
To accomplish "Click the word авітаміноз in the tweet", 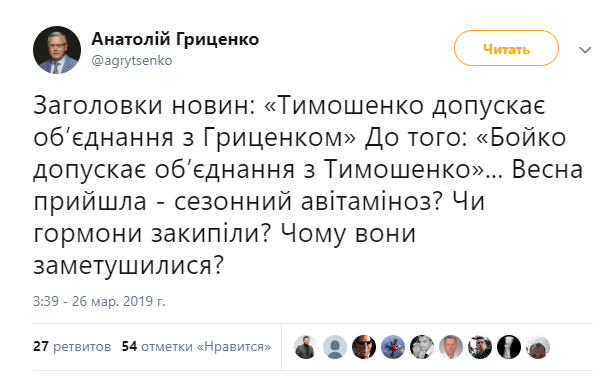I will (x=372, y=201).
